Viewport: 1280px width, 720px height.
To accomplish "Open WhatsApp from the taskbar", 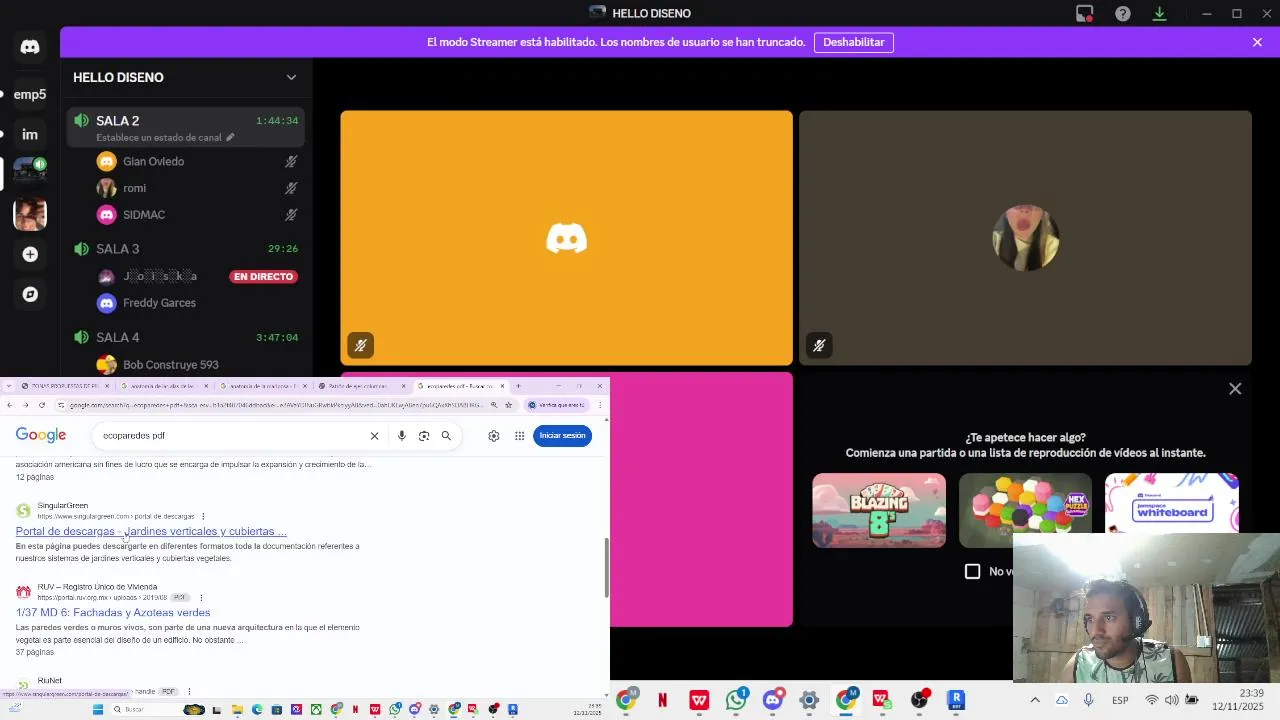I will [736, 700].
